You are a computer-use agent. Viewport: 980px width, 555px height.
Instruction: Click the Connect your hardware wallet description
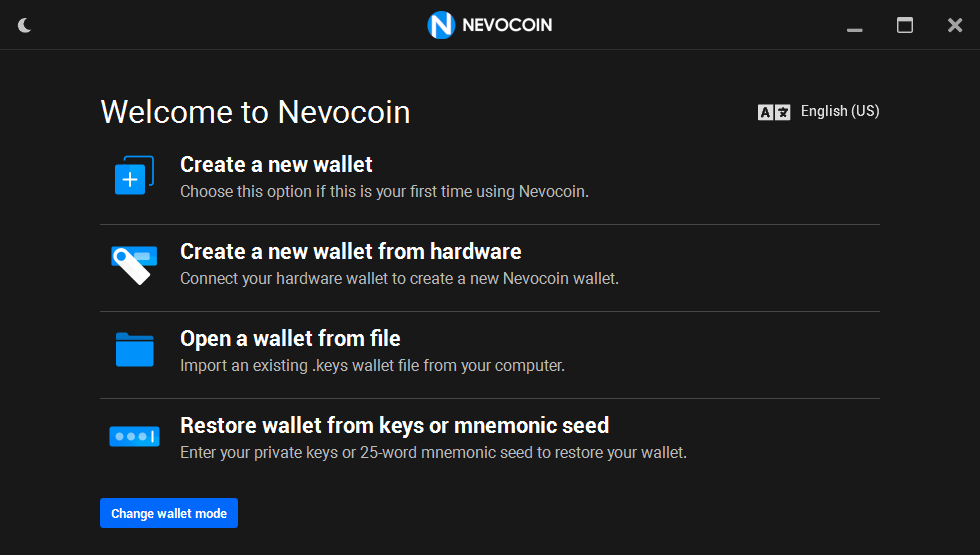399,278
